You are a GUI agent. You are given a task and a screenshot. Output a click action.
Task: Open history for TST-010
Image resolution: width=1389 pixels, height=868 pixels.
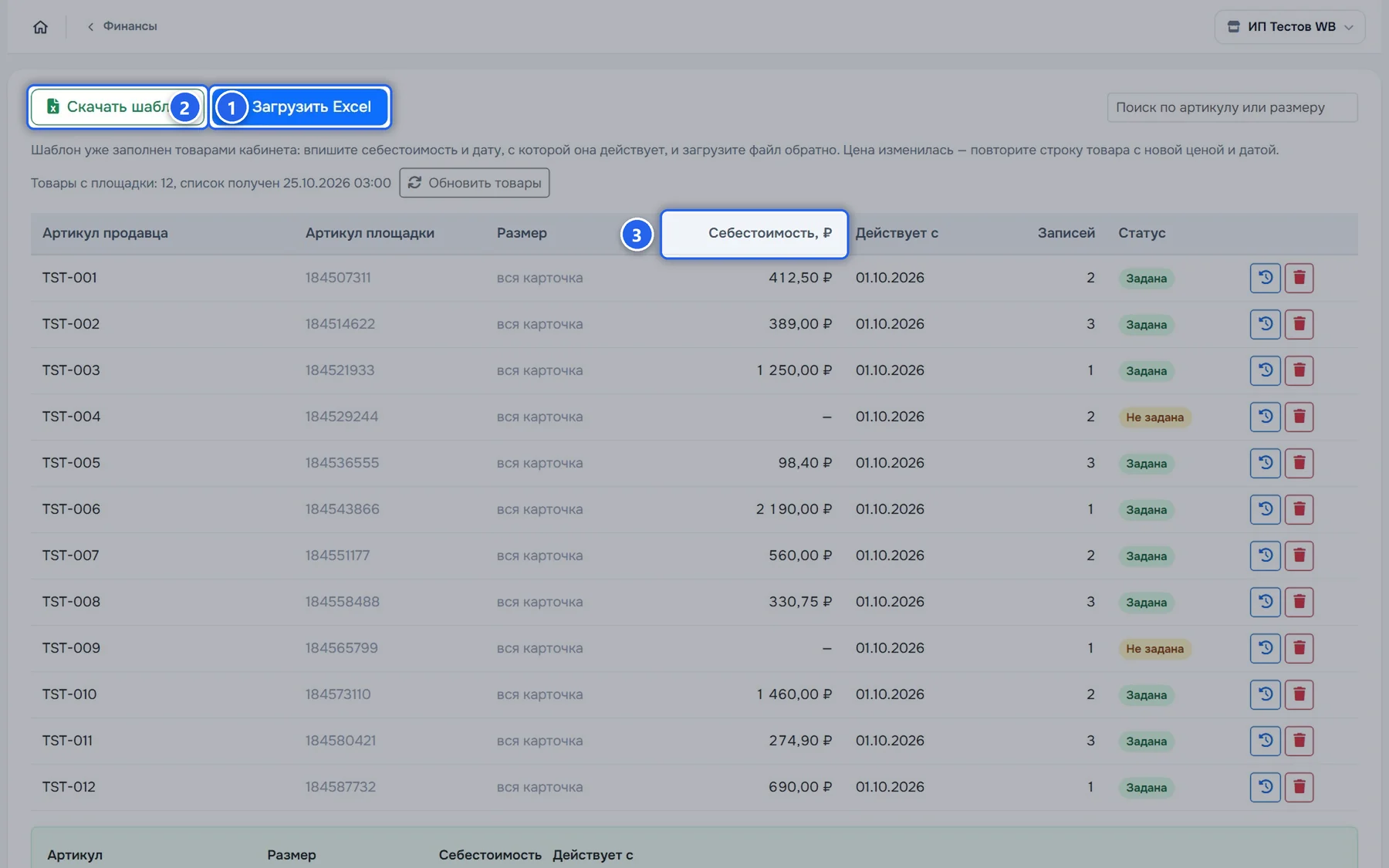pyautogui.click(x=1266, y=694)
